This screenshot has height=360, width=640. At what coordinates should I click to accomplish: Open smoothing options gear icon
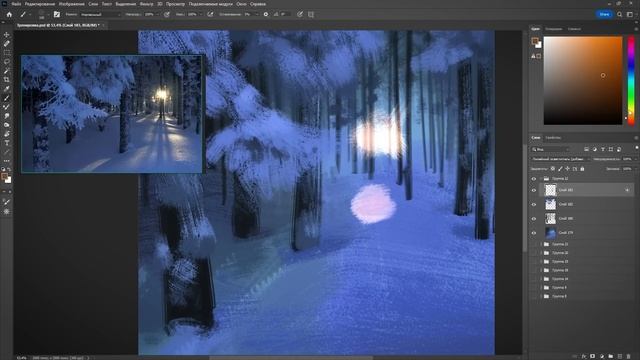pyautogui.click(x=266, y=14)
